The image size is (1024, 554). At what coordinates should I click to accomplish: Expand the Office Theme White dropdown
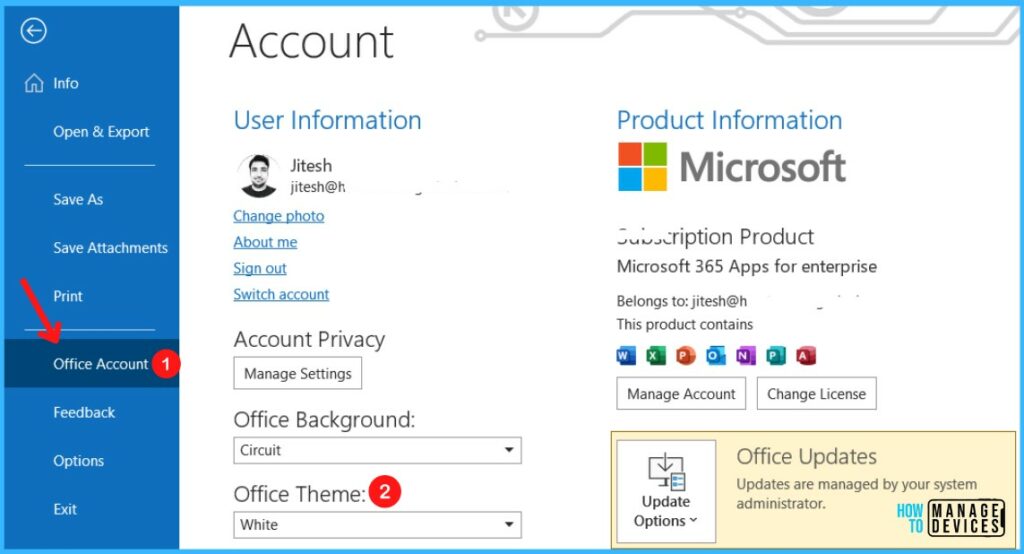[x=377, y=525]
